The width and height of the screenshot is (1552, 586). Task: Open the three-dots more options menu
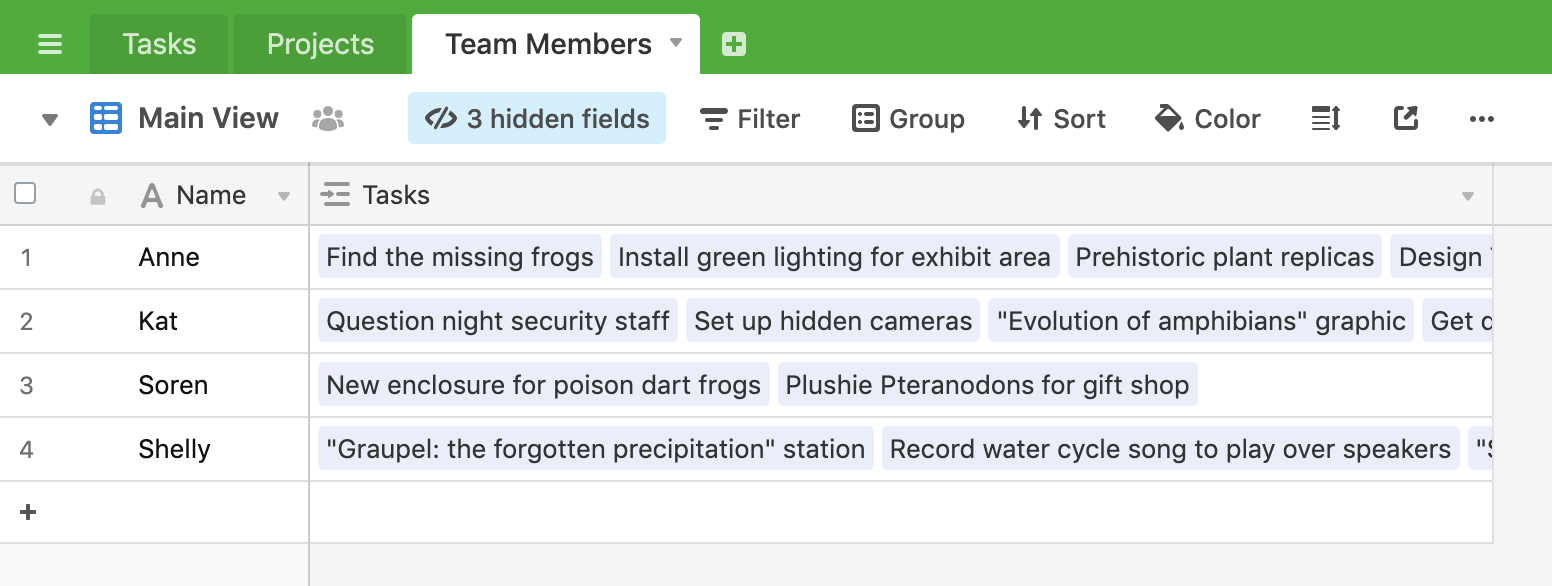click(1482, 119)
